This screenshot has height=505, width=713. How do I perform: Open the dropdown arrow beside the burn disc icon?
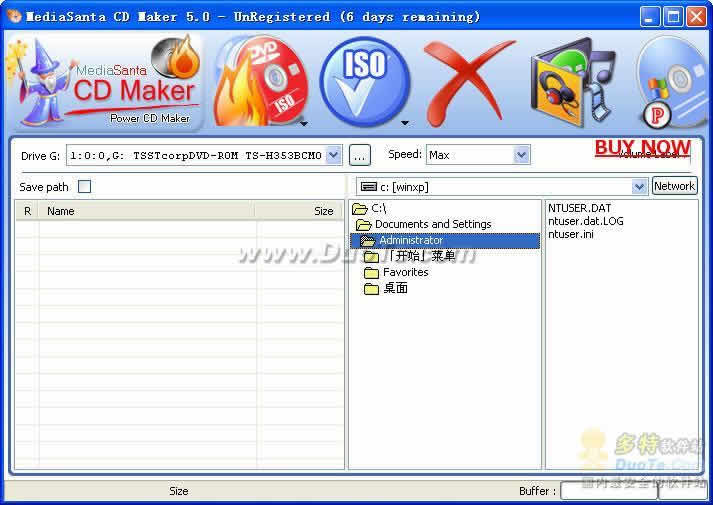coord(304,123)
